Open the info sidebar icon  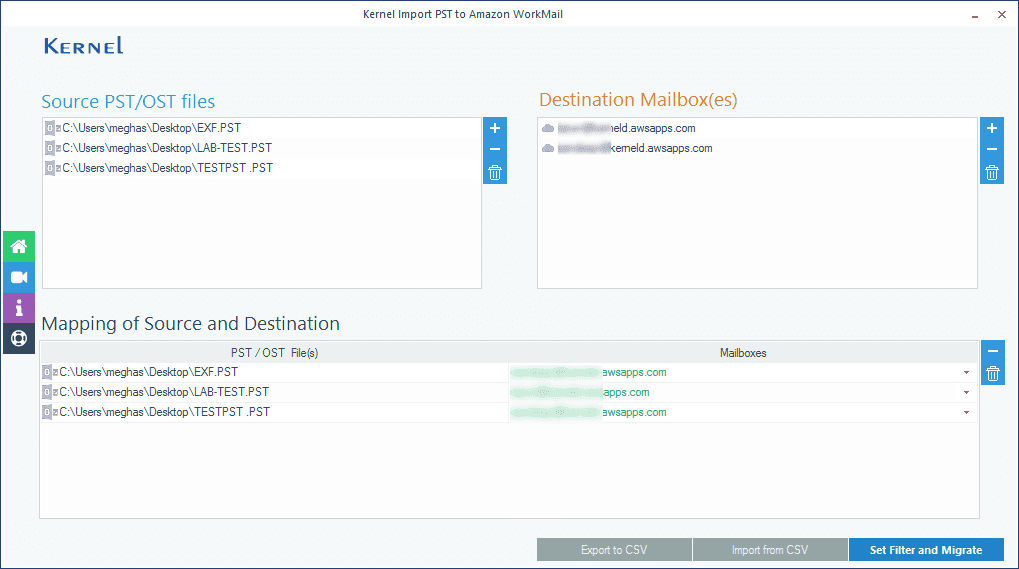click(19, 308)
